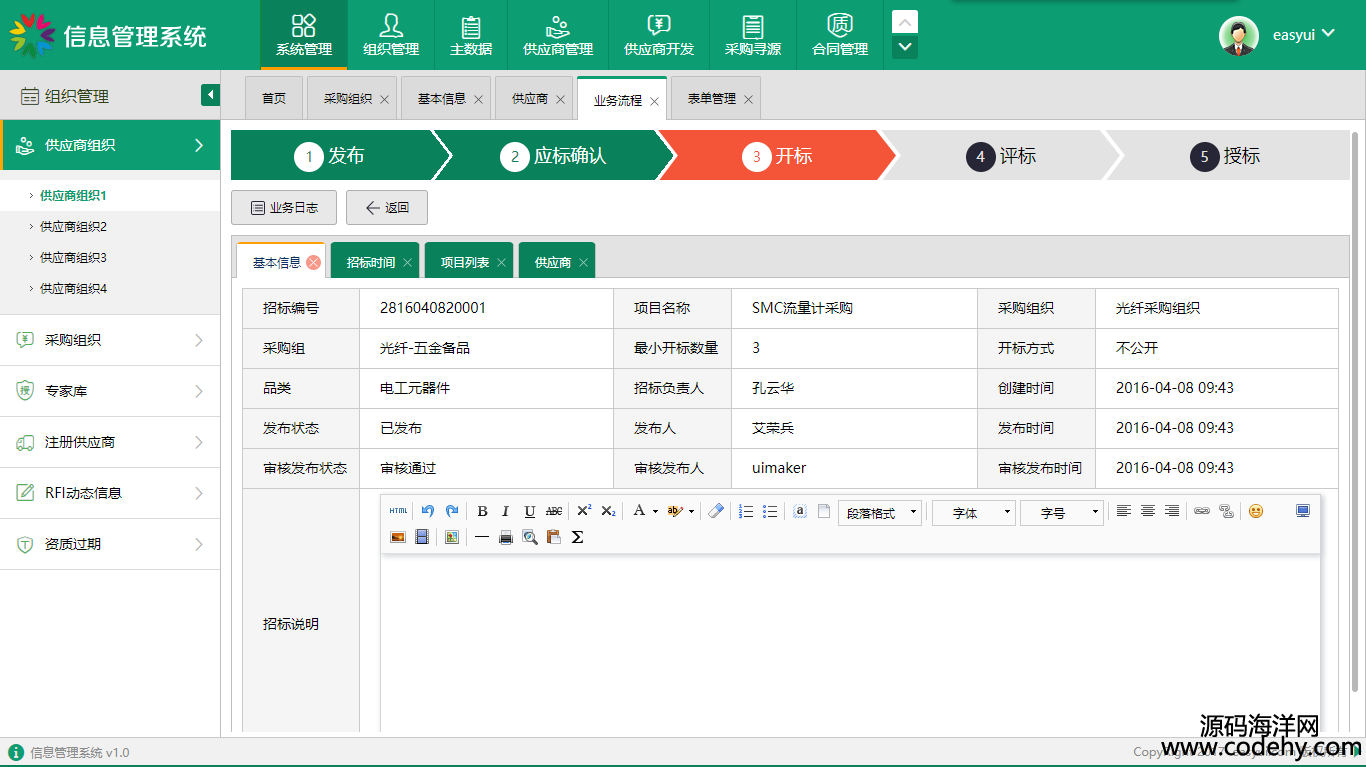The image size is (1366, 767).
Task: Insert a video film-strip icon
Action: (422, 537)
